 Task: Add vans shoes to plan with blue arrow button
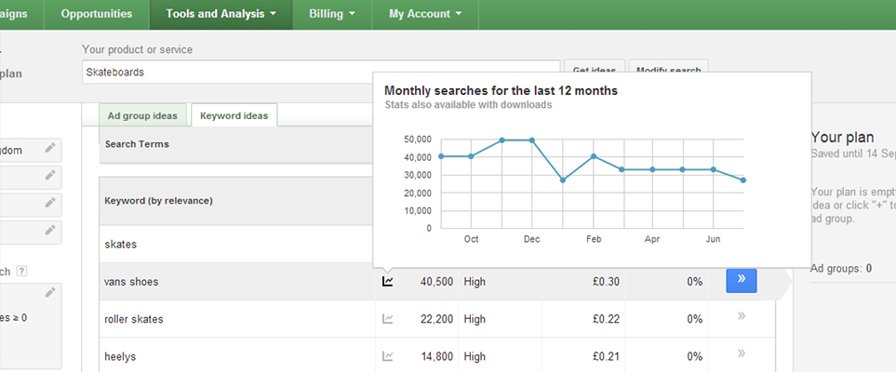741,280
